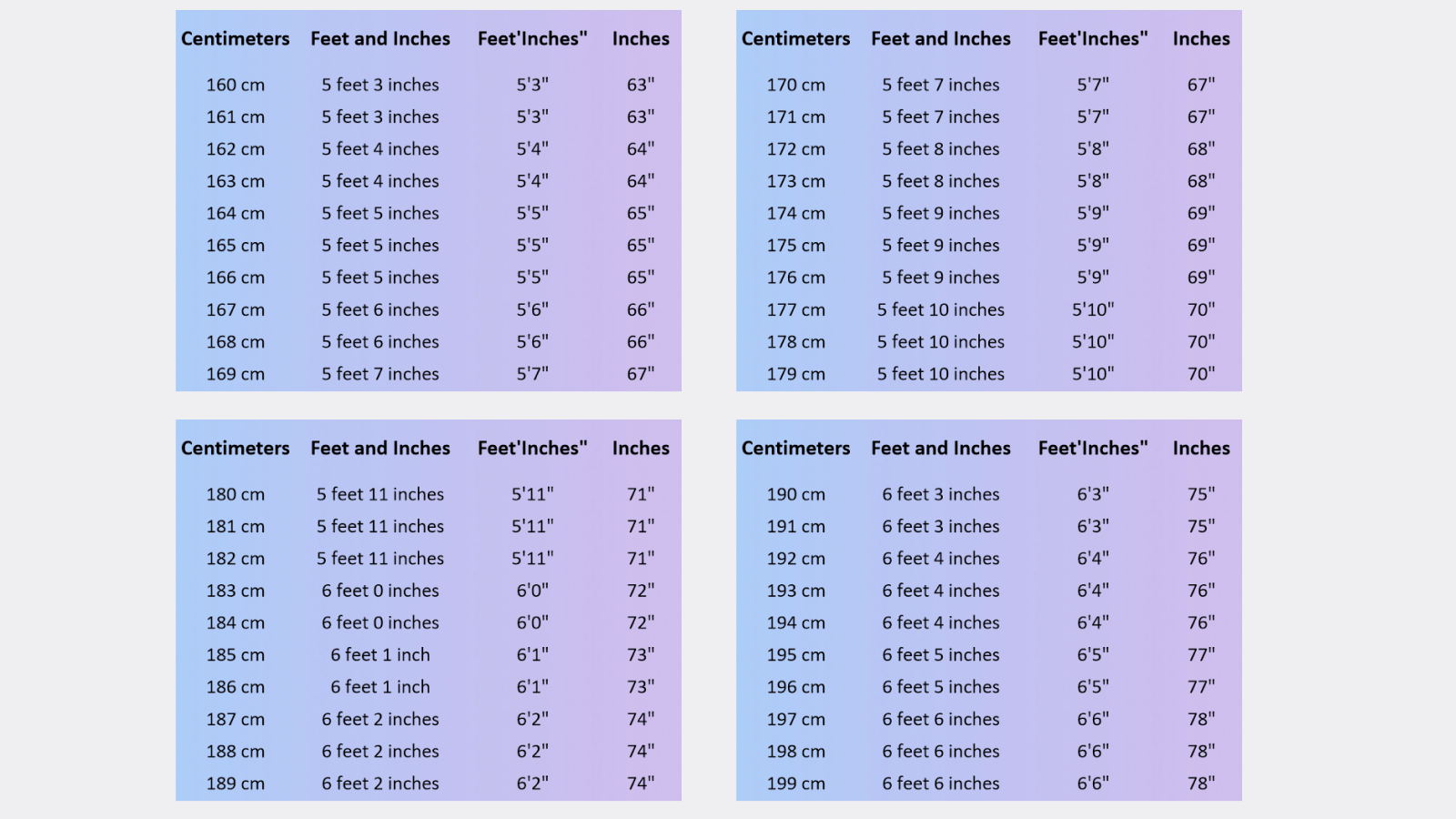Select the 192 cm cell
This screenshot has width=1456, height=819.
pyautogui.click(x=796, y=559)
